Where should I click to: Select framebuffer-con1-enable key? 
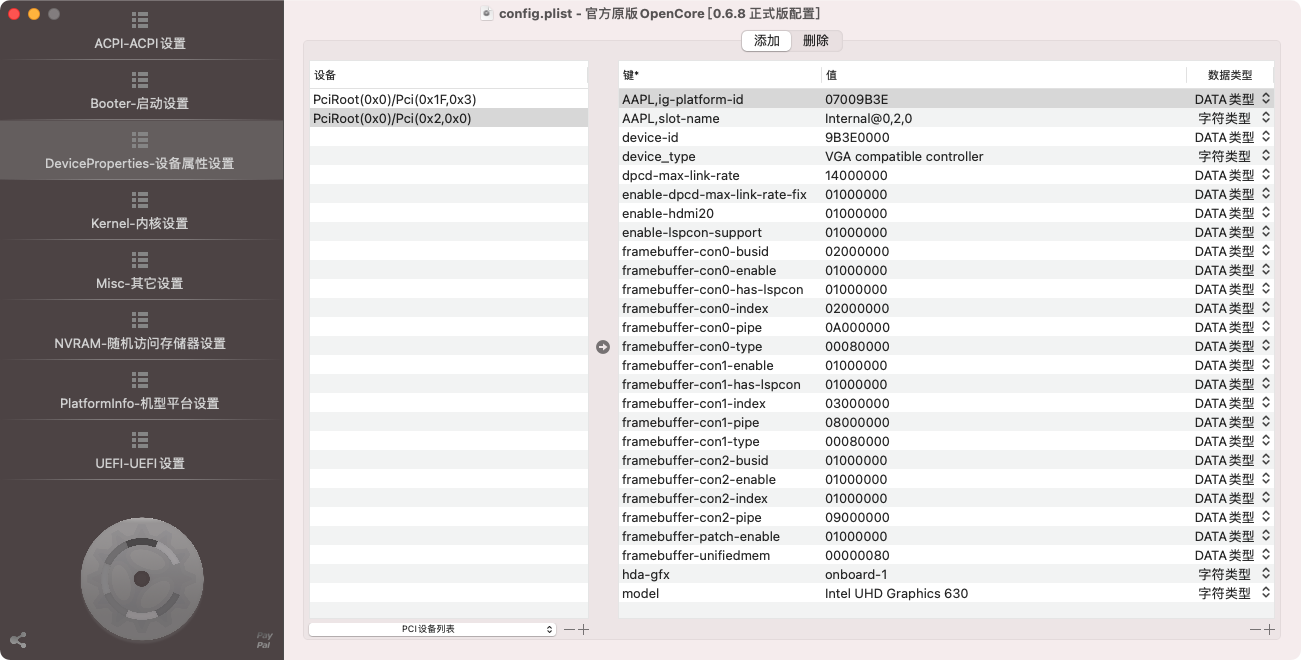697,365
